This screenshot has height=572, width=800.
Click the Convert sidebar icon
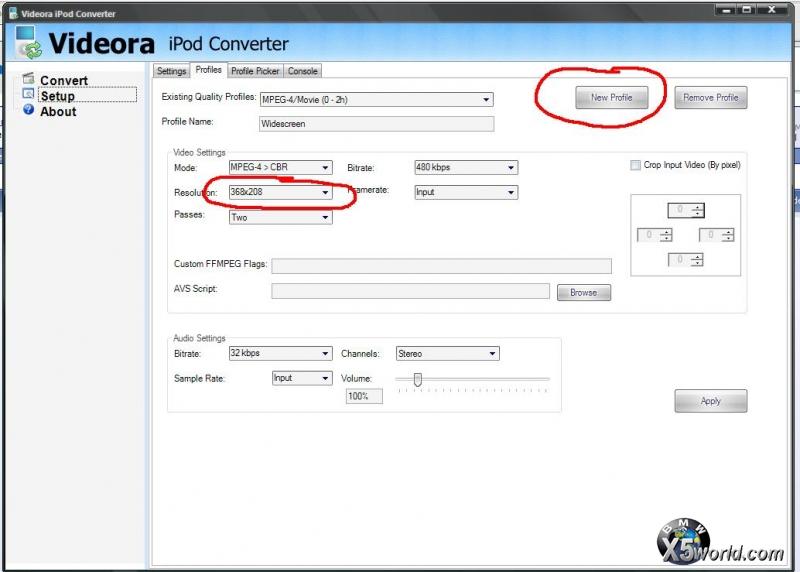point(29,78)
